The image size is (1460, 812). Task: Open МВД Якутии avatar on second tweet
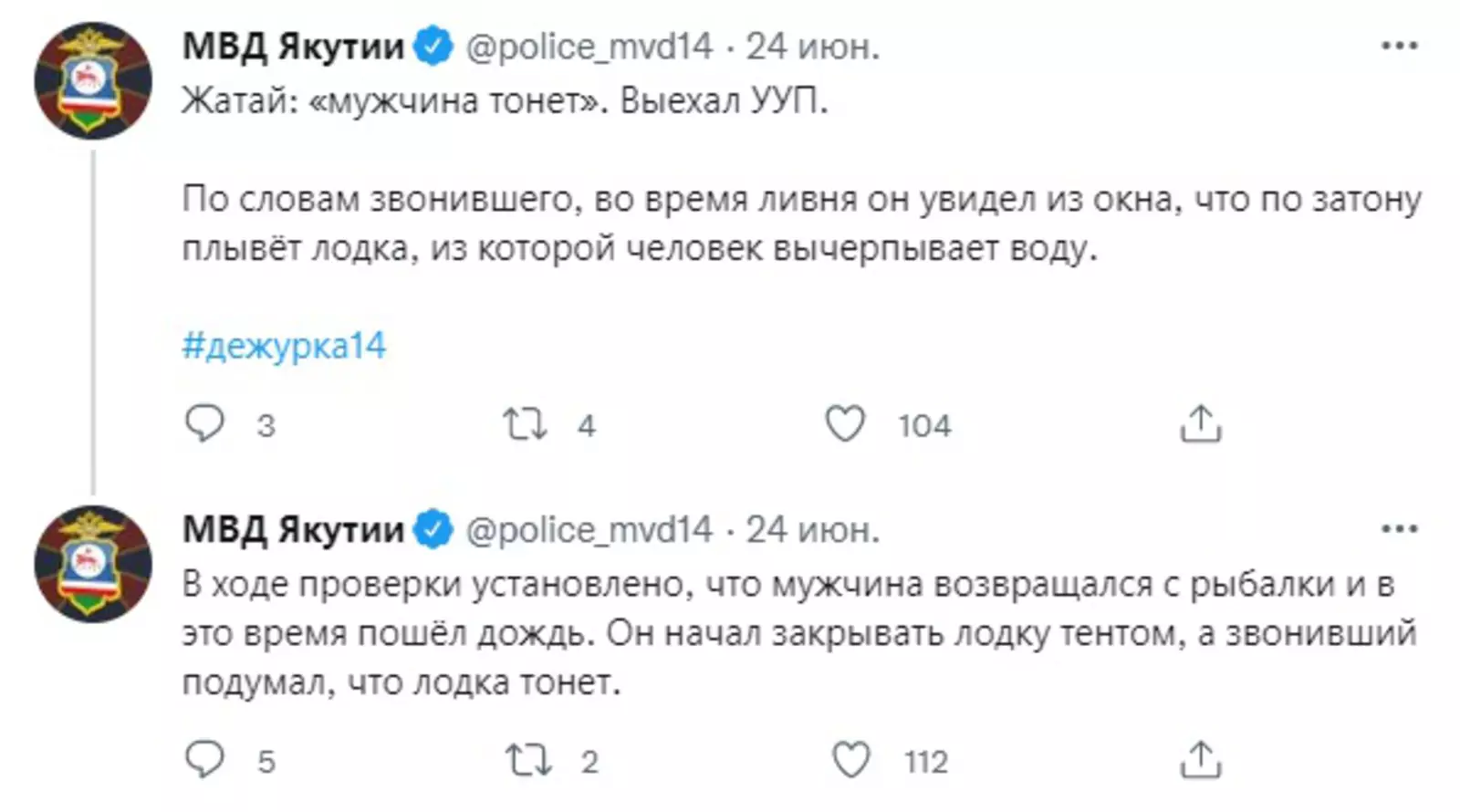coord(92,564)
